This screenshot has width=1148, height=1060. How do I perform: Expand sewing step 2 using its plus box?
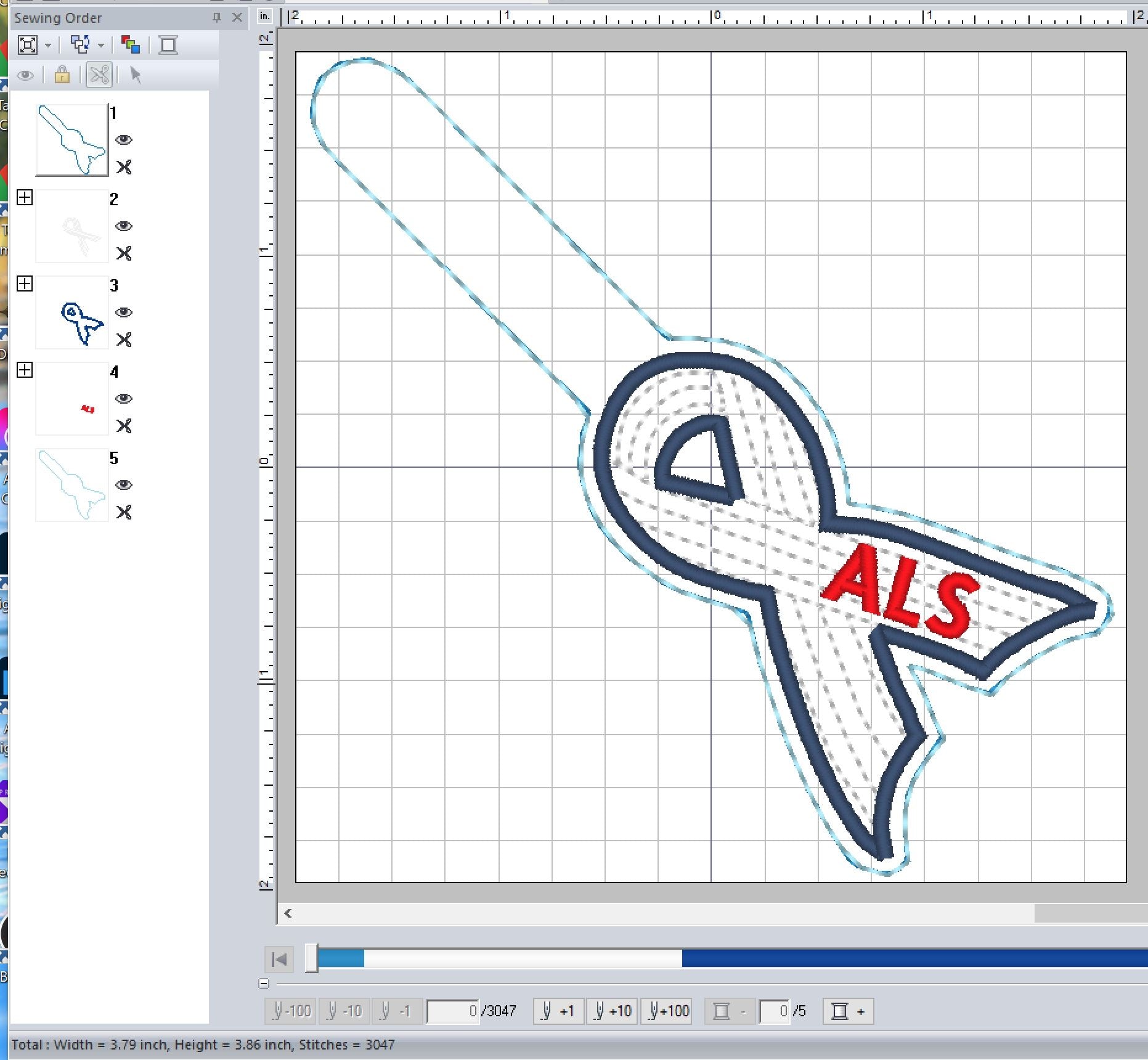(25, 198)
